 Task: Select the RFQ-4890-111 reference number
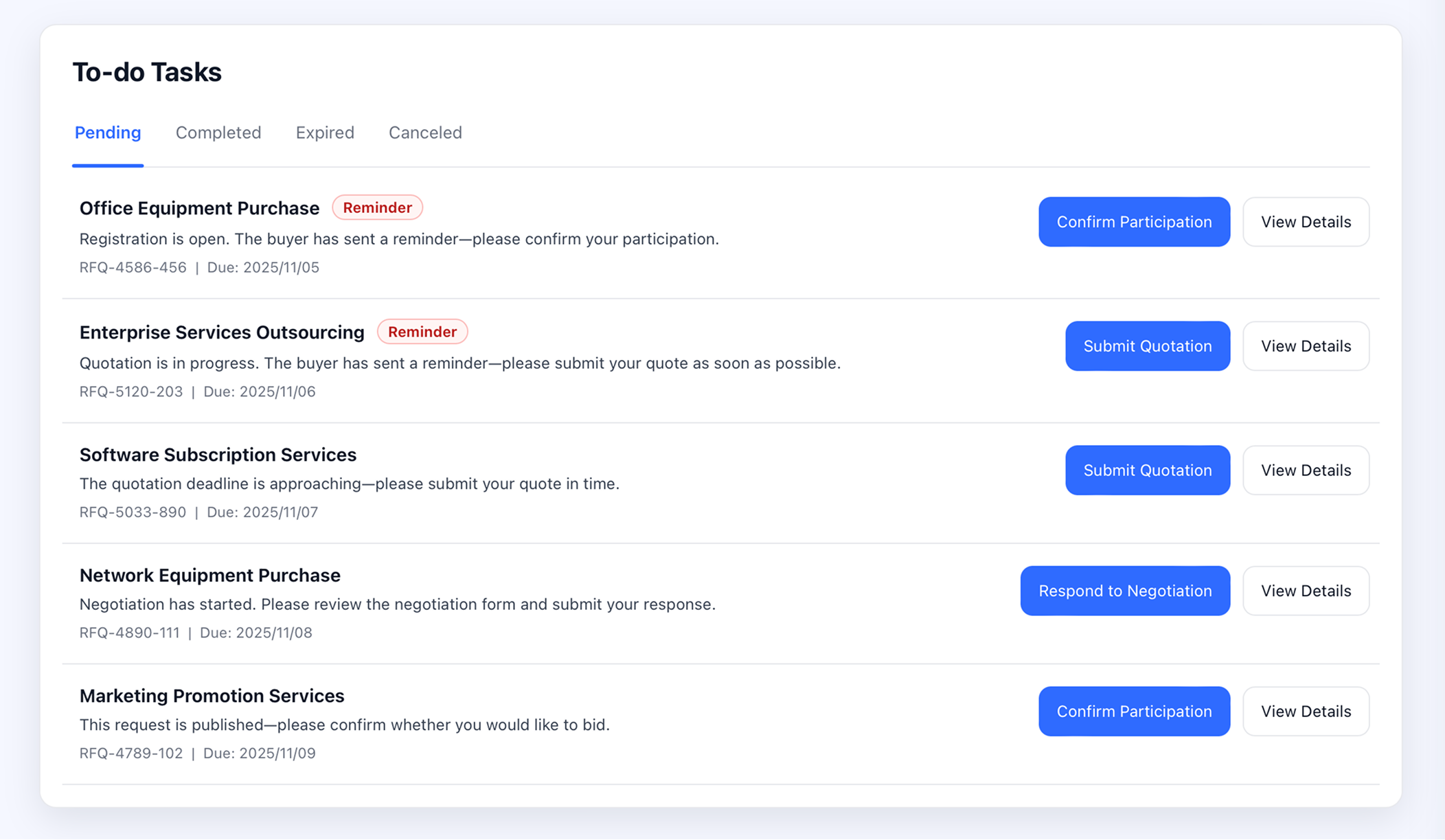point(130,632)
